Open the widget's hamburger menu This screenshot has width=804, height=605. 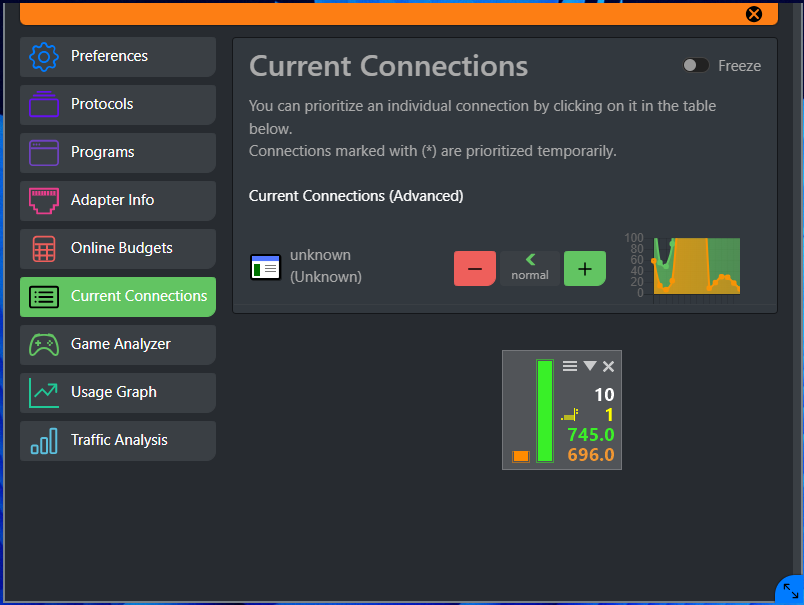570,367
